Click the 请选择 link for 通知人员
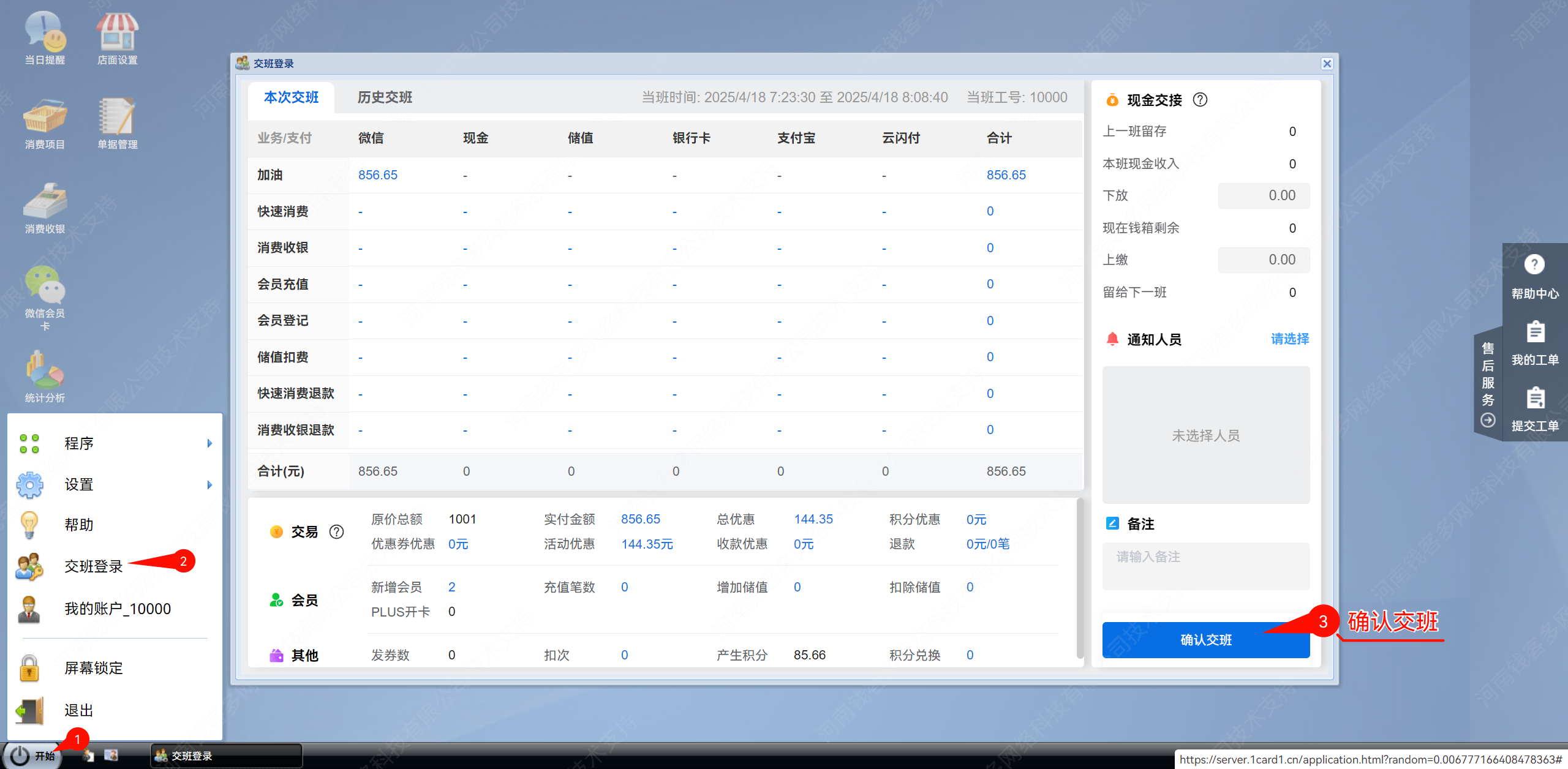This screenshot has height=769, width=1568. coord(1289,339)
